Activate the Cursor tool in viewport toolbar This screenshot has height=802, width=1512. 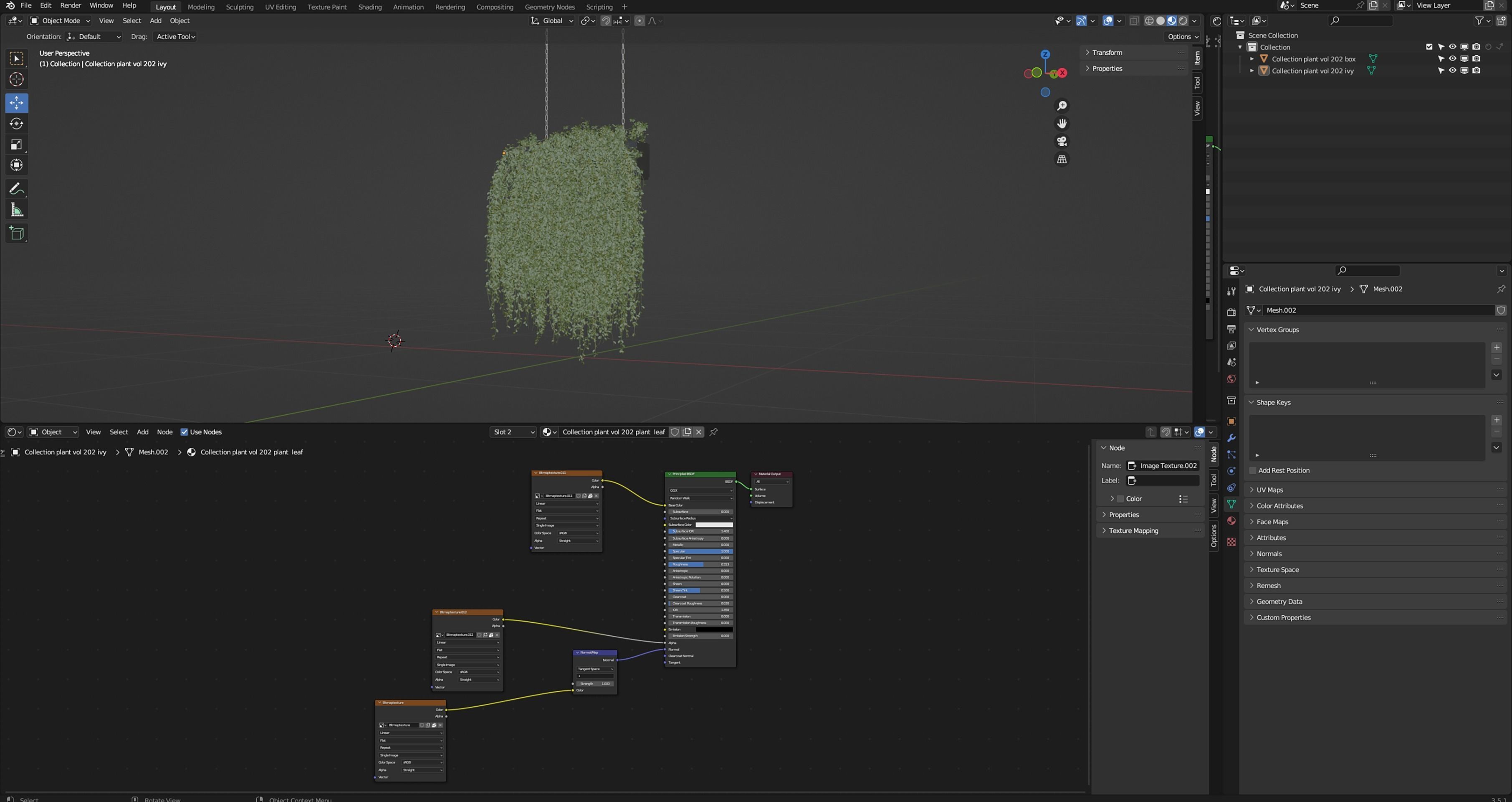(16, 79)
